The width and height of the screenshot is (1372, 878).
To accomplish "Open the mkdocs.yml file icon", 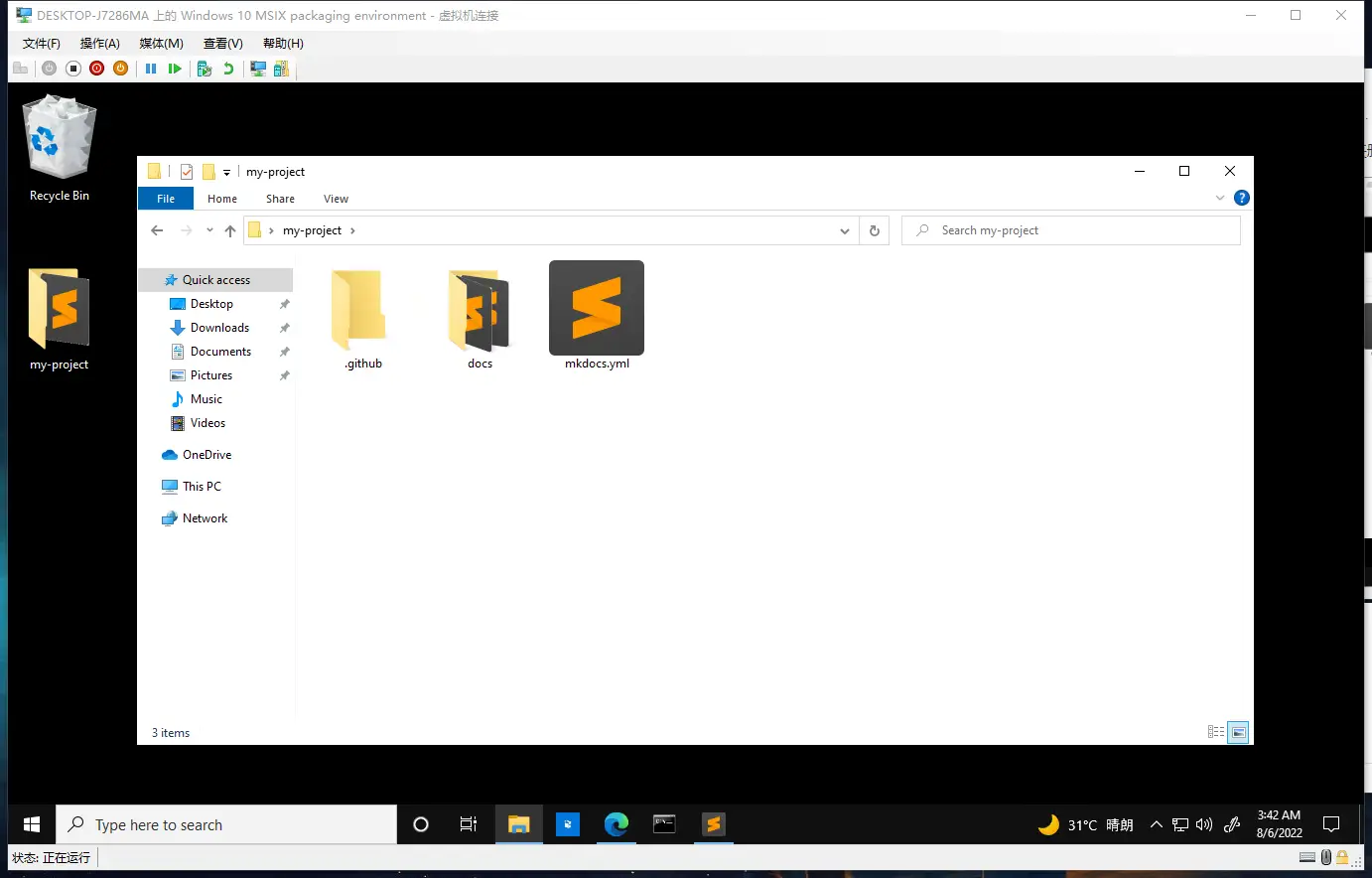I will tap(597, 309).
